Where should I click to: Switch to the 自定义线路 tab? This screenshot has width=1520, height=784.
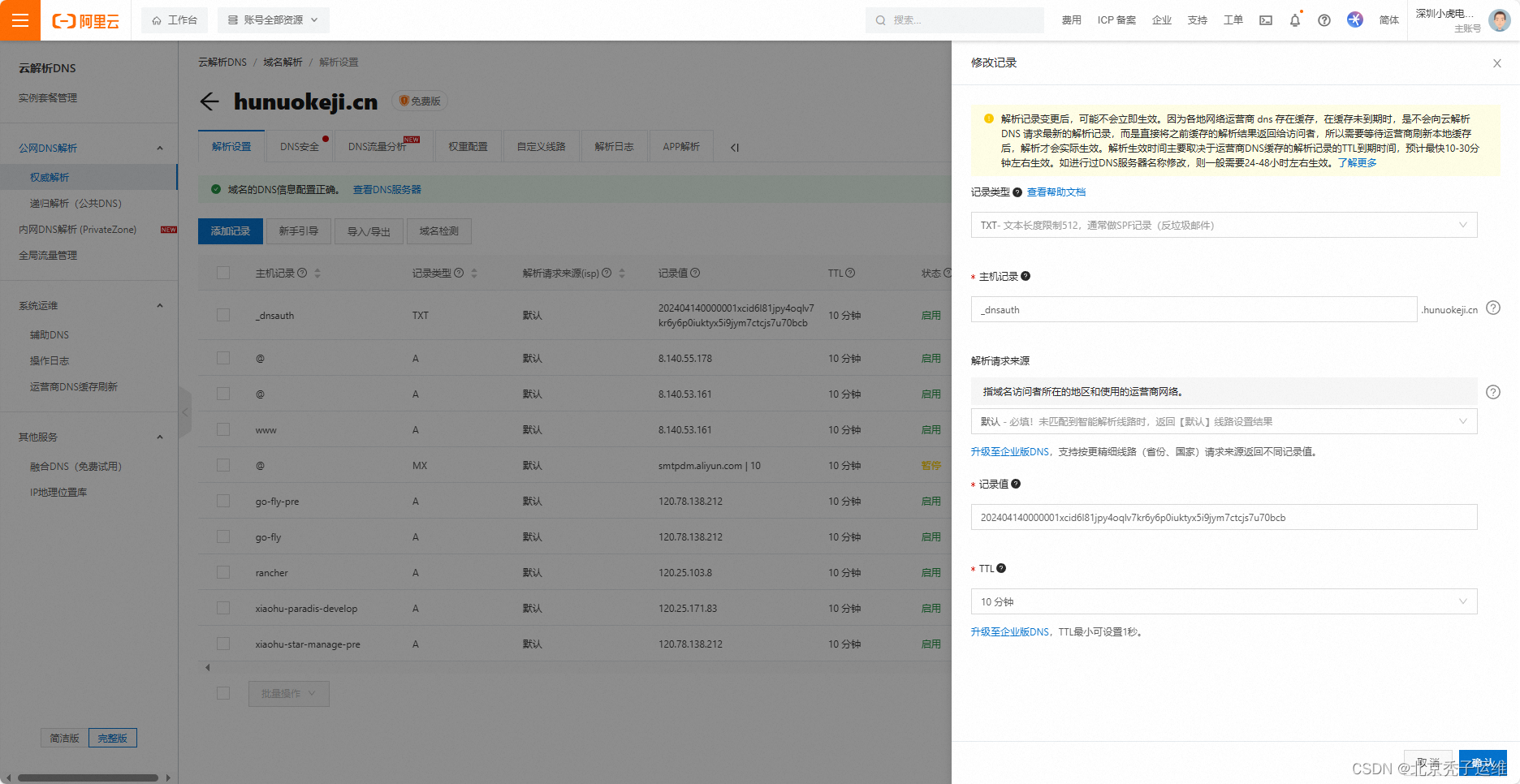541,147
